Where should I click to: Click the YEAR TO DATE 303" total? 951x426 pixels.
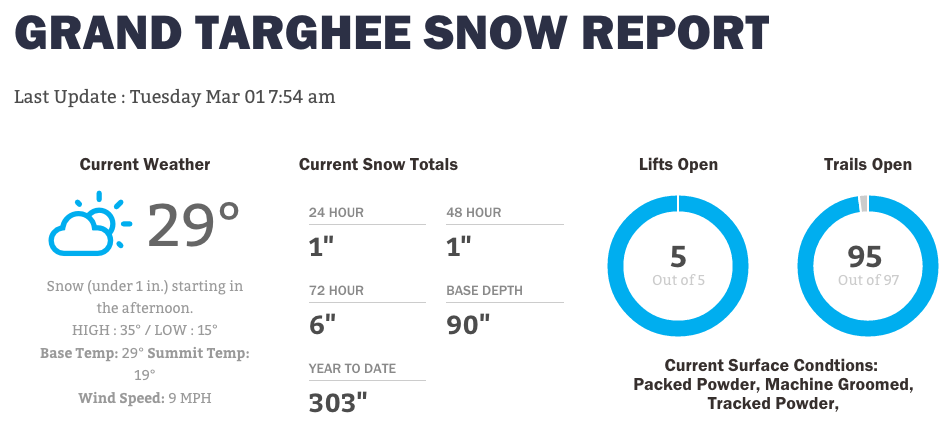338,403
